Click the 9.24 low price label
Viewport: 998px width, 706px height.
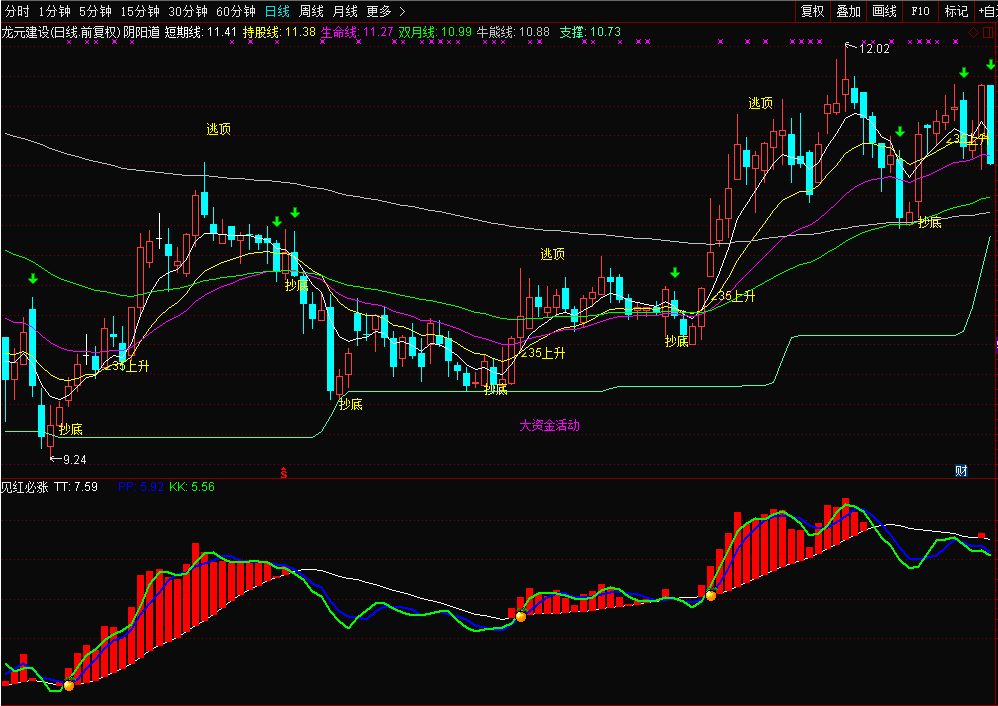click(x=74, y=459)
